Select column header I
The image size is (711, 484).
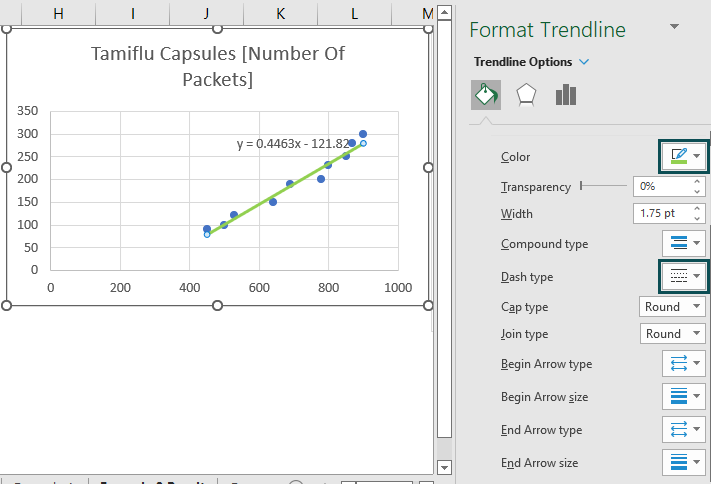click(132, 13)
